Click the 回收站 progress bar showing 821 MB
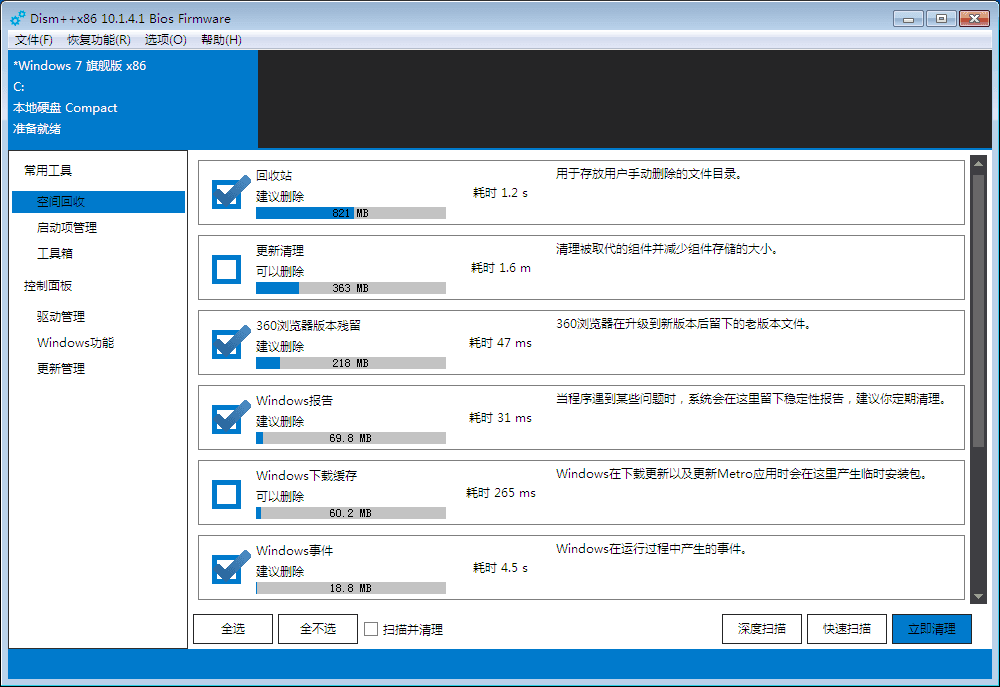This screenshot has height=687, width=1000. click(x=350, y=212)
